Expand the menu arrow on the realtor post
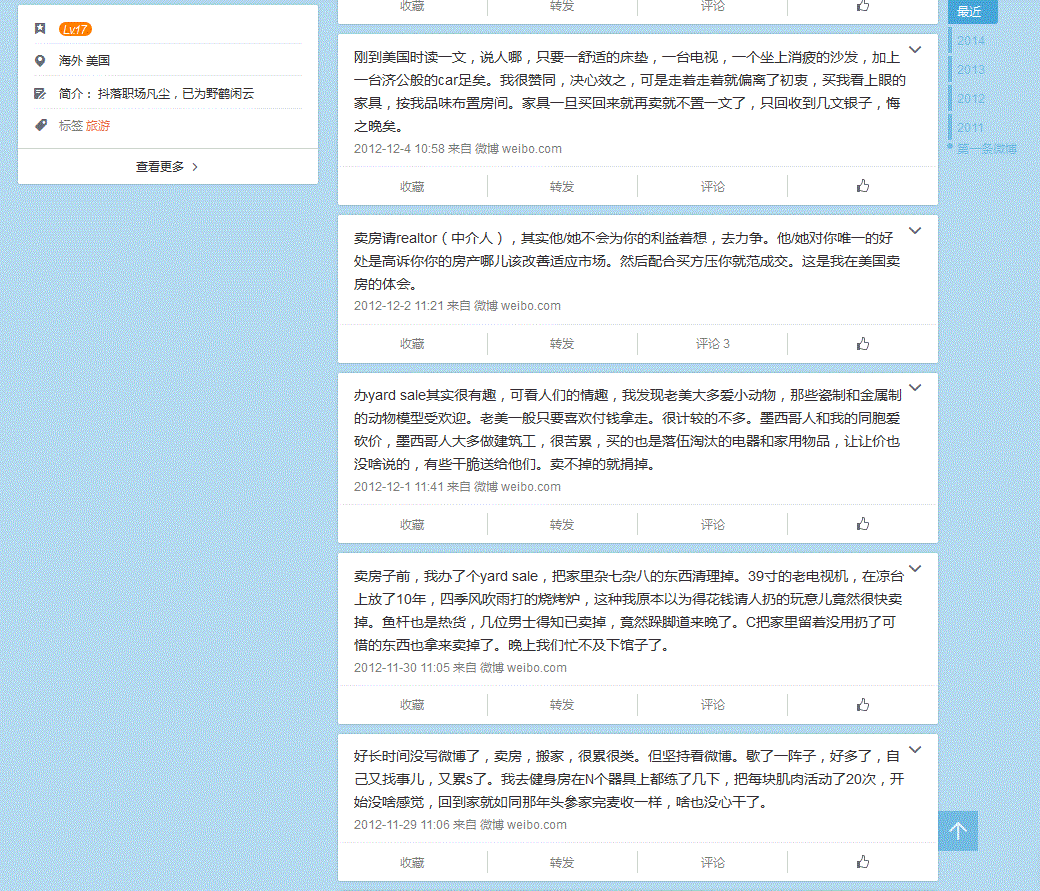Screen dimensions: 1040x891 coord(914,231)
